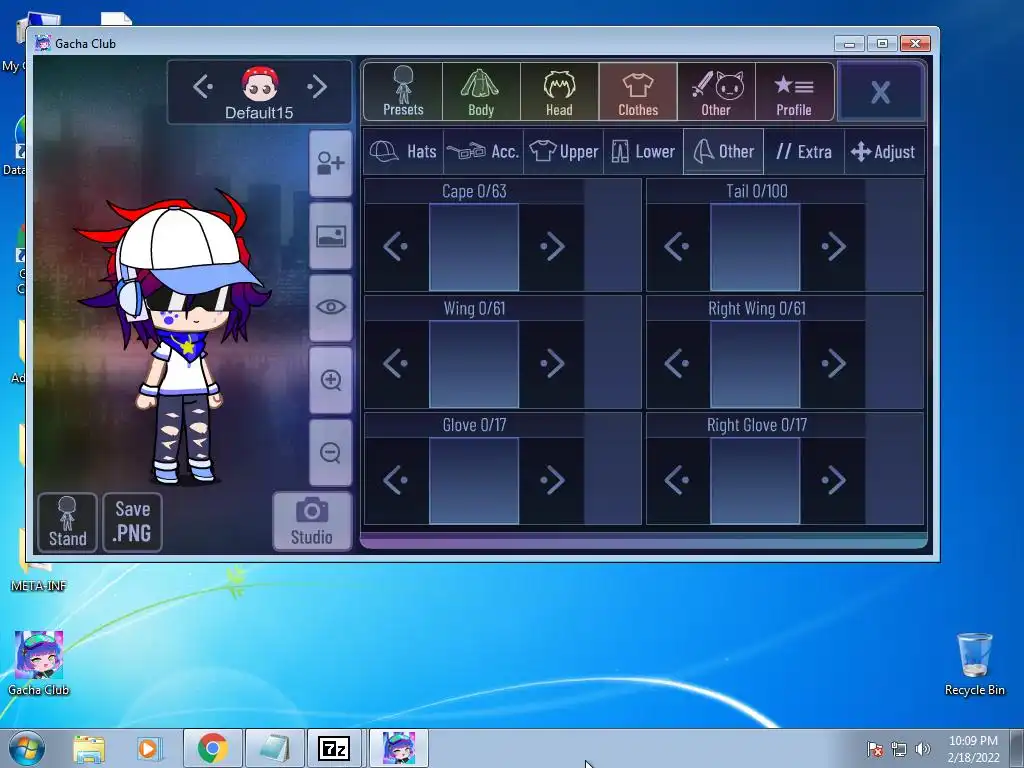Open the notepad app on taskbar
Image resolution: width=1024 pixels, height=768 pixels.
274,748
